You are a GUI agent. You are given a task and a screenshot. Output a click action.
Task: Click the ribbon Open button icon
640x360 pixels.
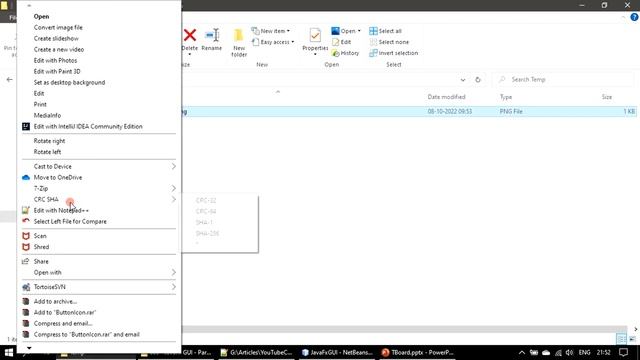336,31
